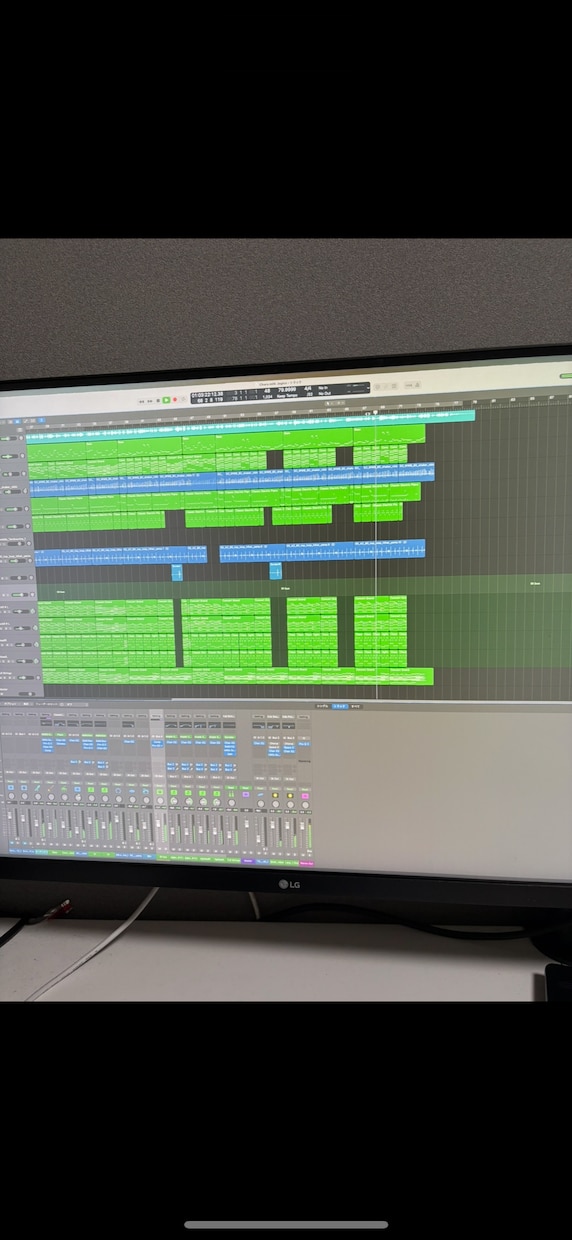
Task: Open the first EQ thumbnail in the mixer
Action: tap(45, 724)
